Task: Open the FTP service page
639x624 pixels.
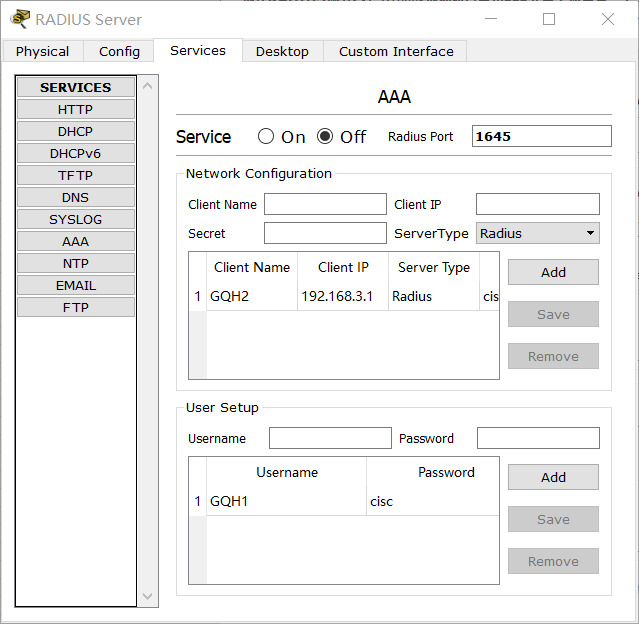Action: [x=76, y=307]
